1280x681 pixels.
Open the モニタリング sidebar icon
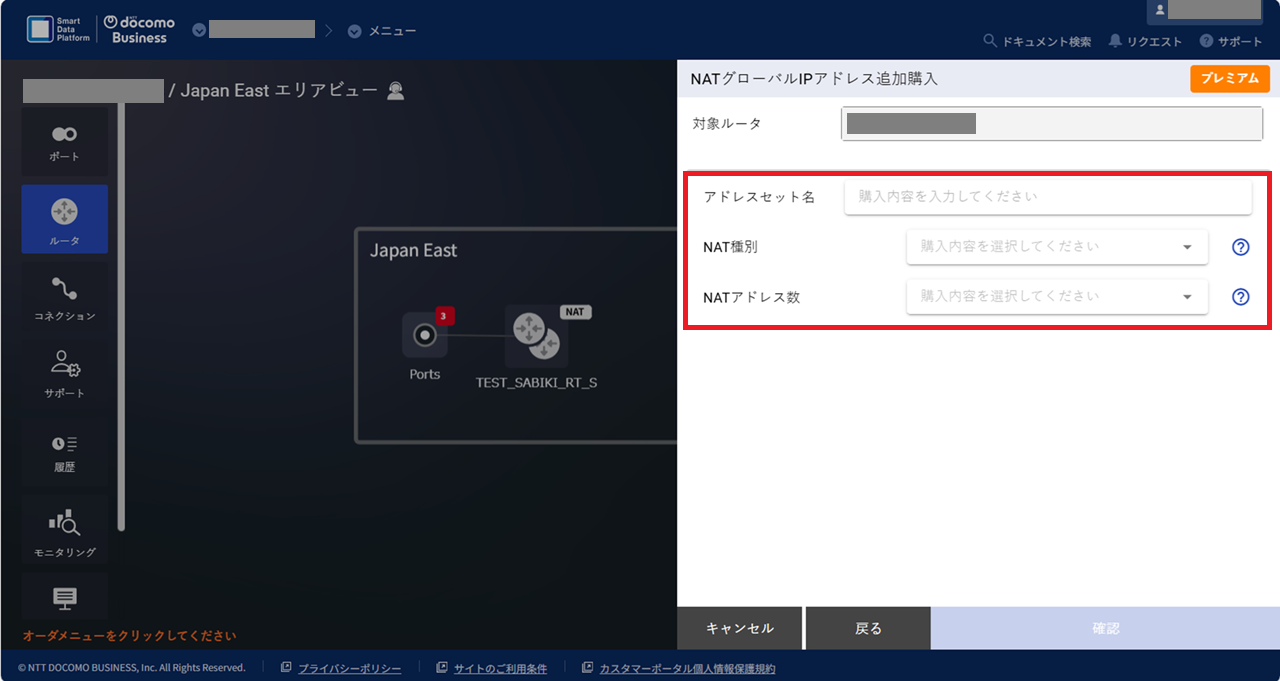[x=64, y=530]
